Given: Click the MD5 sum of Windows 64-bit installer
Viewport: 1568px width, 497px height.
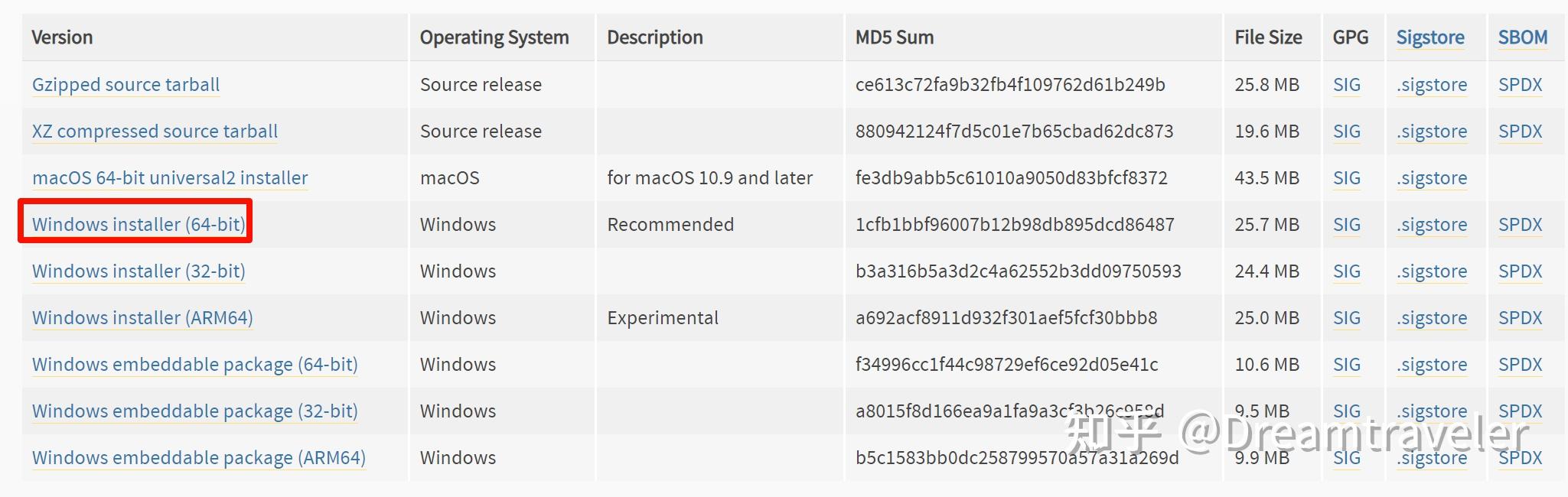Looking at the screenshot, I should coord(1014,224).
